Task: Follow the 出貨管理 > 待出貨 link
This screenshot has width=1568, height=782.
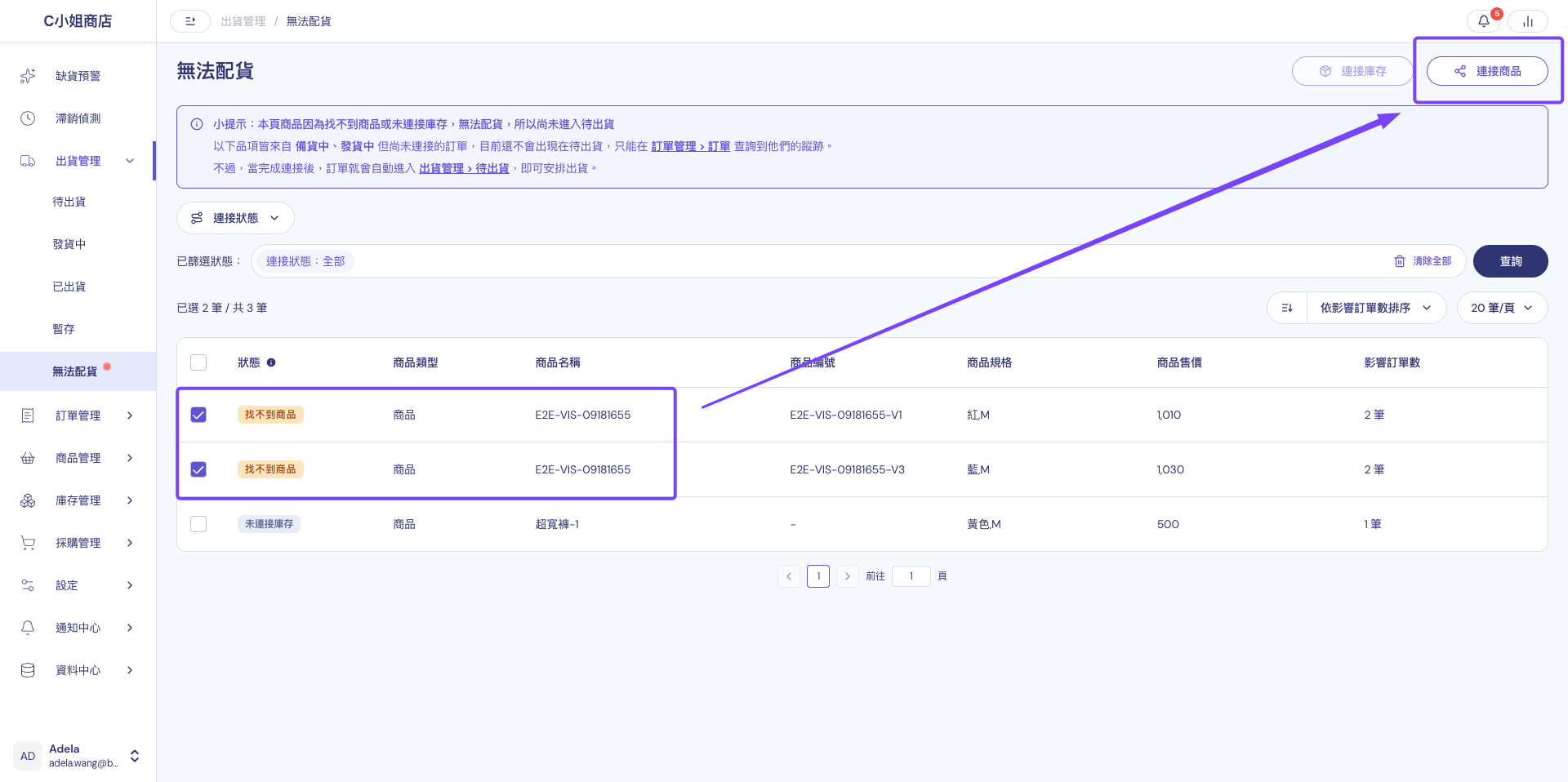Action: (464, 168)
